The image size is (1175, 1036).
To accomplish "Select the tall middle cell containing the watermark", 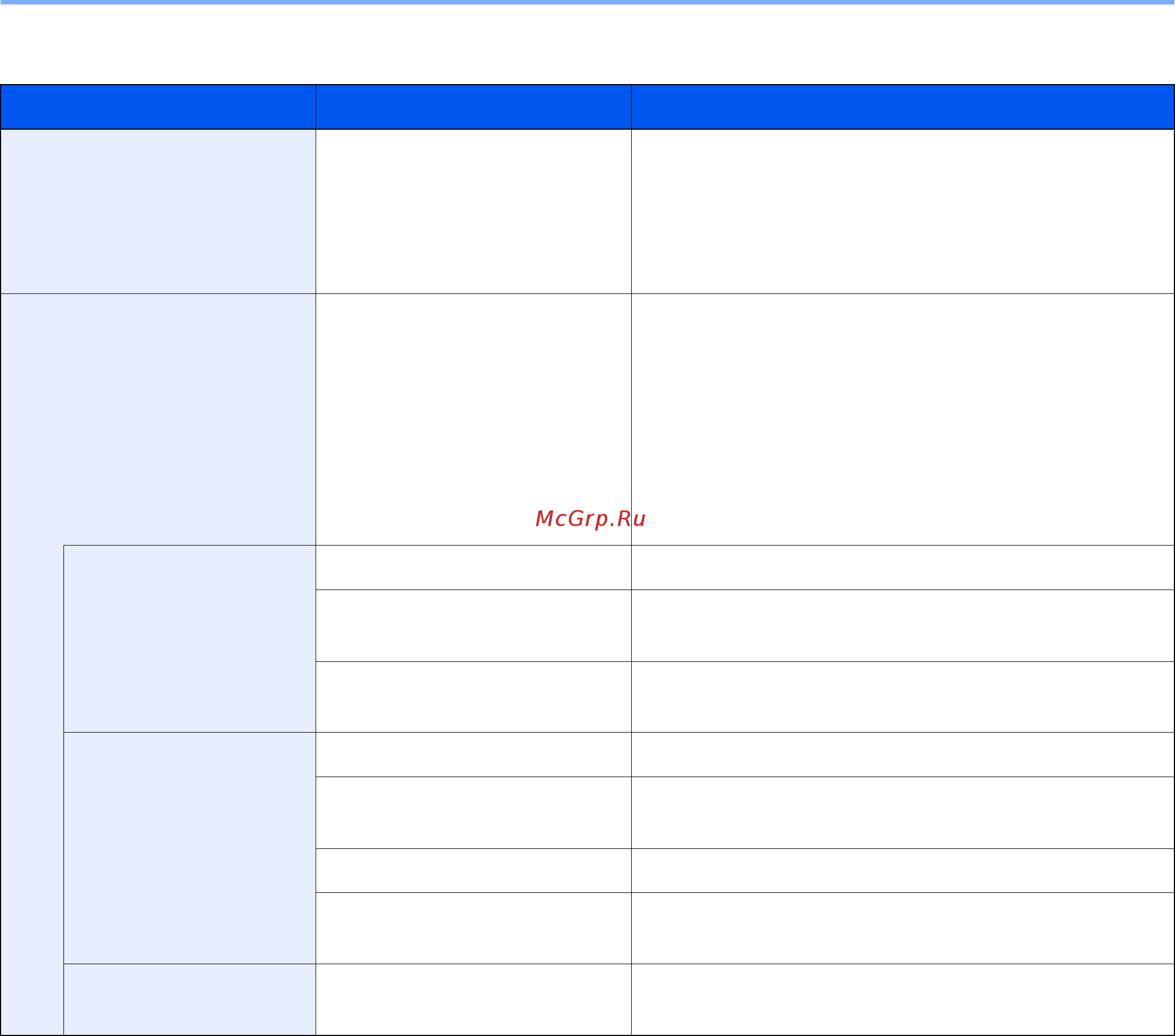I will pyautogui.click(x=473, y=420).
